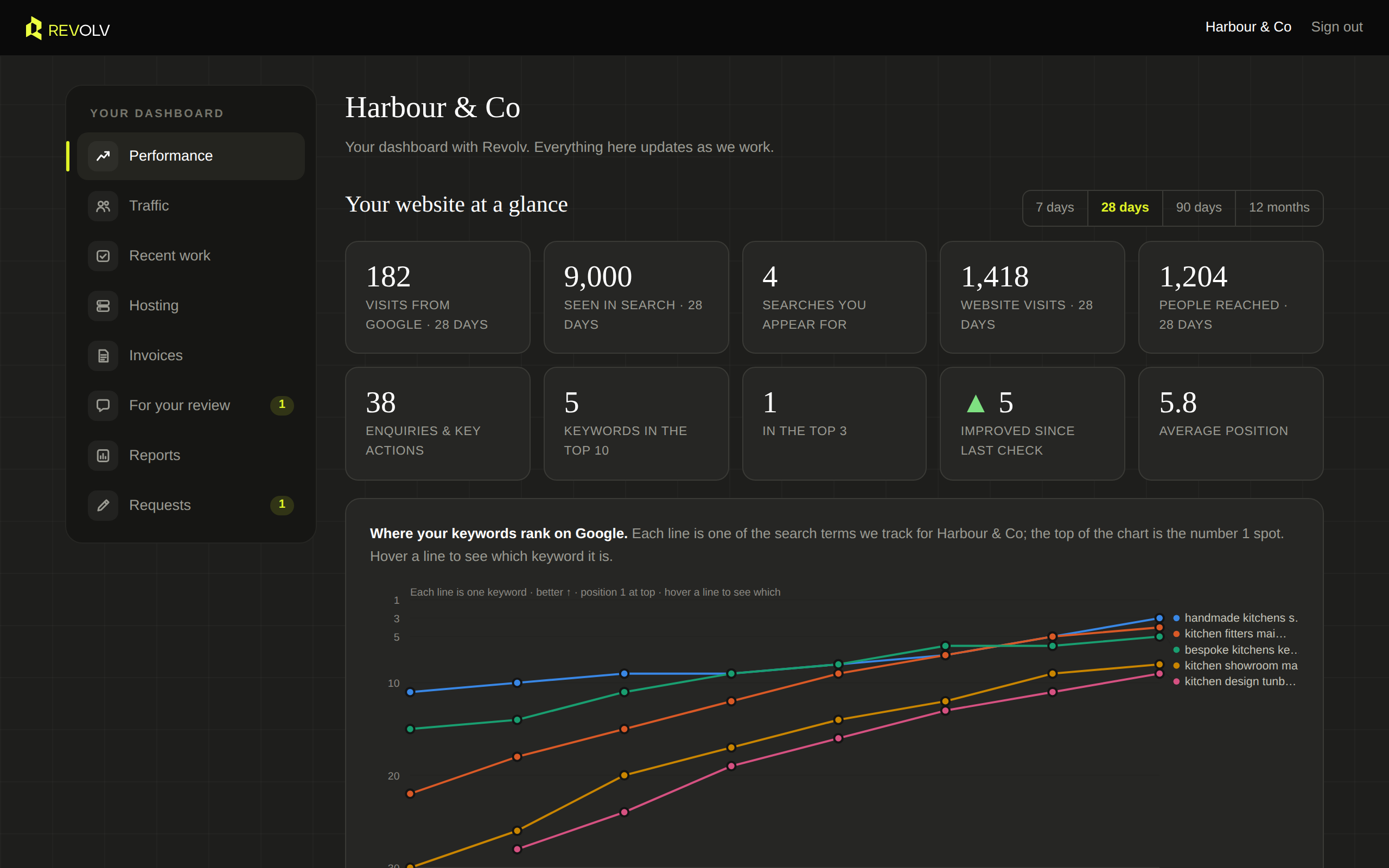1389x868 pixels.
Task: Switch range to 12 months
Action: click(x=1279, y=208)
